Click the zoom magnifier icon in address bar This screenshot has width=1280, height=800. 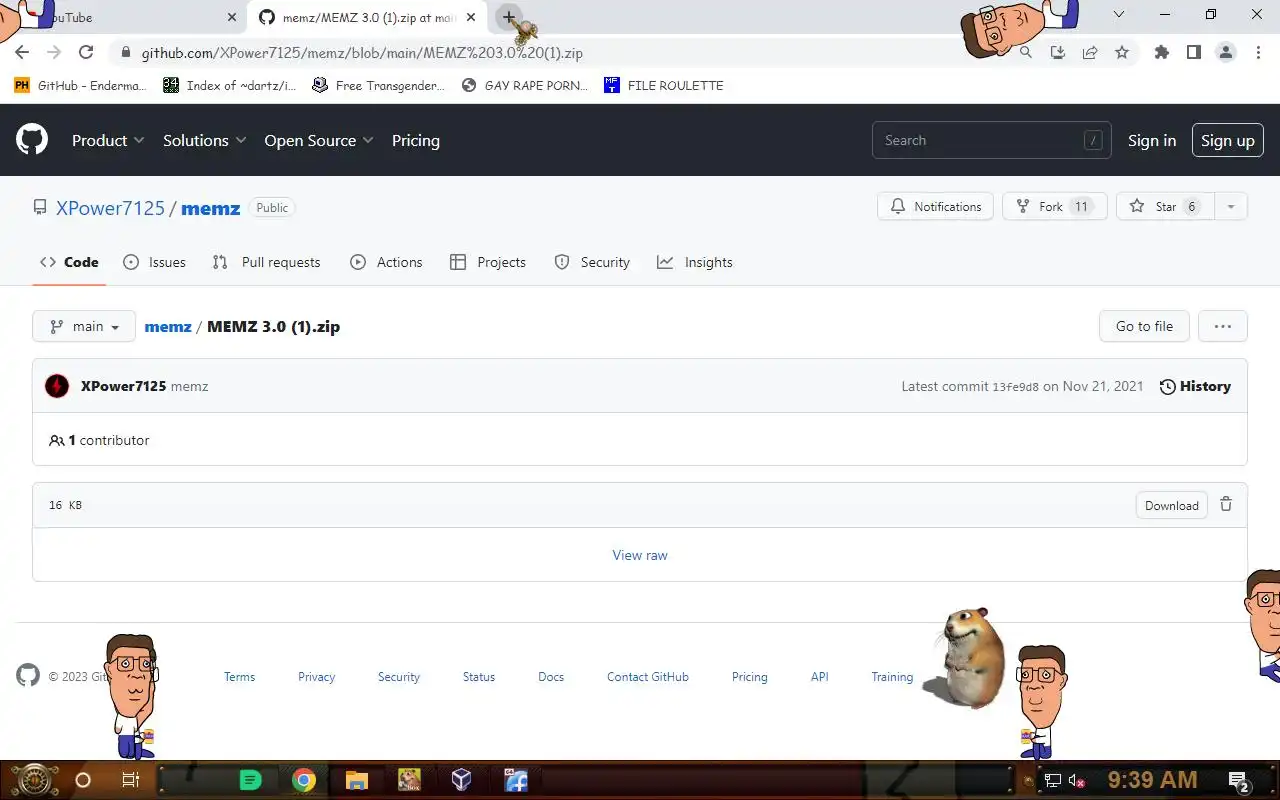1026,53
